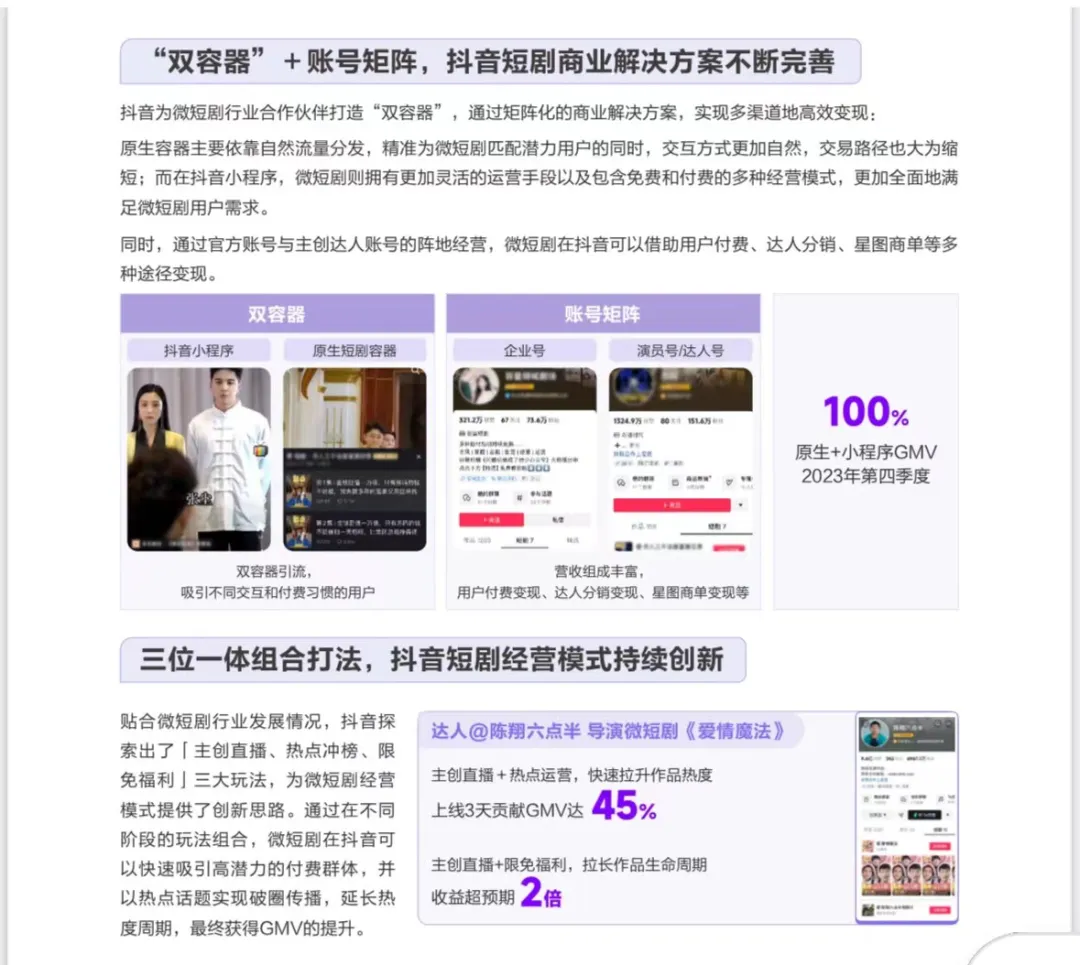
Task: Click the avatar in 陈翔六点半 phone screenshot
Action: tap(875, 734)
